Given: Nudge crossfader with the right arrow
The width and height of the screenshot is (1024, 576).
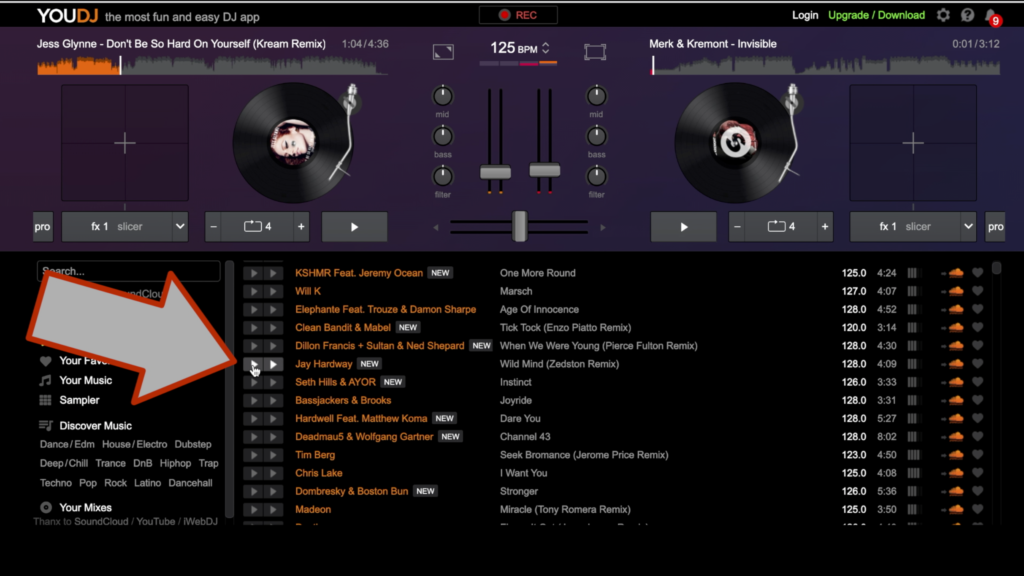Looking at the screenshot, I should (603, 227).
